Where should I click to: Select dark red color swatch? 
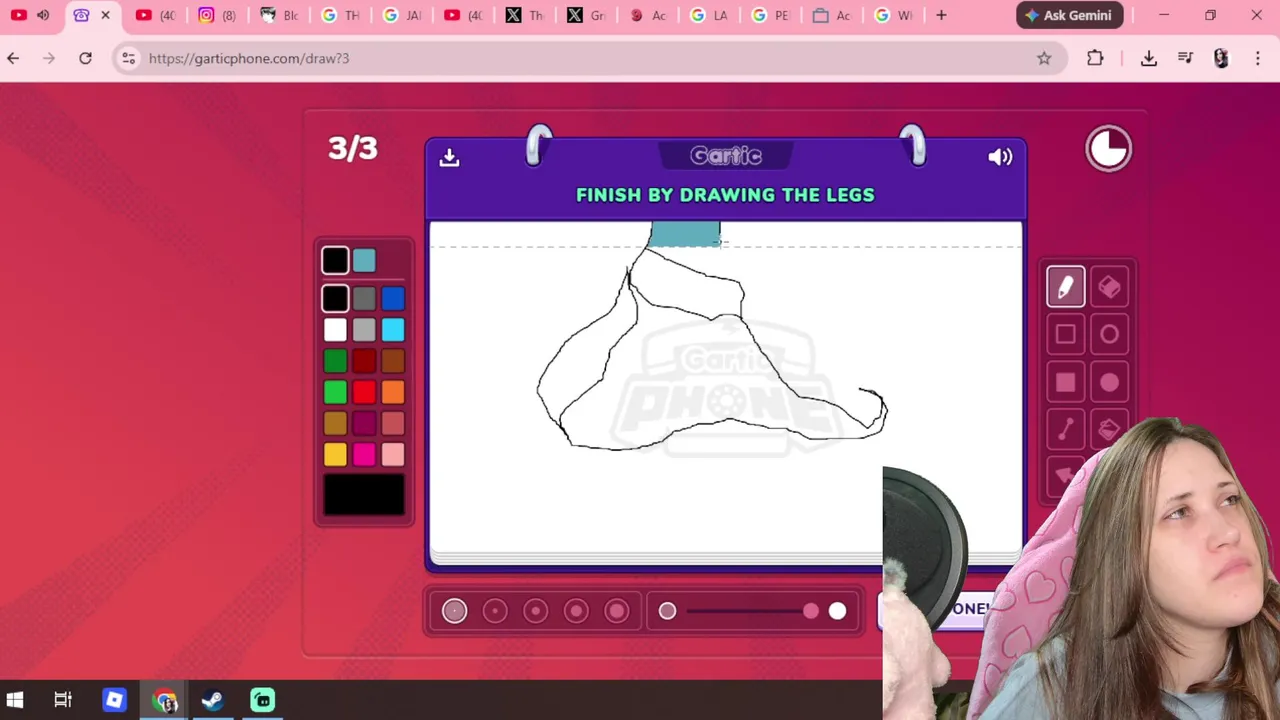[364, 361]
